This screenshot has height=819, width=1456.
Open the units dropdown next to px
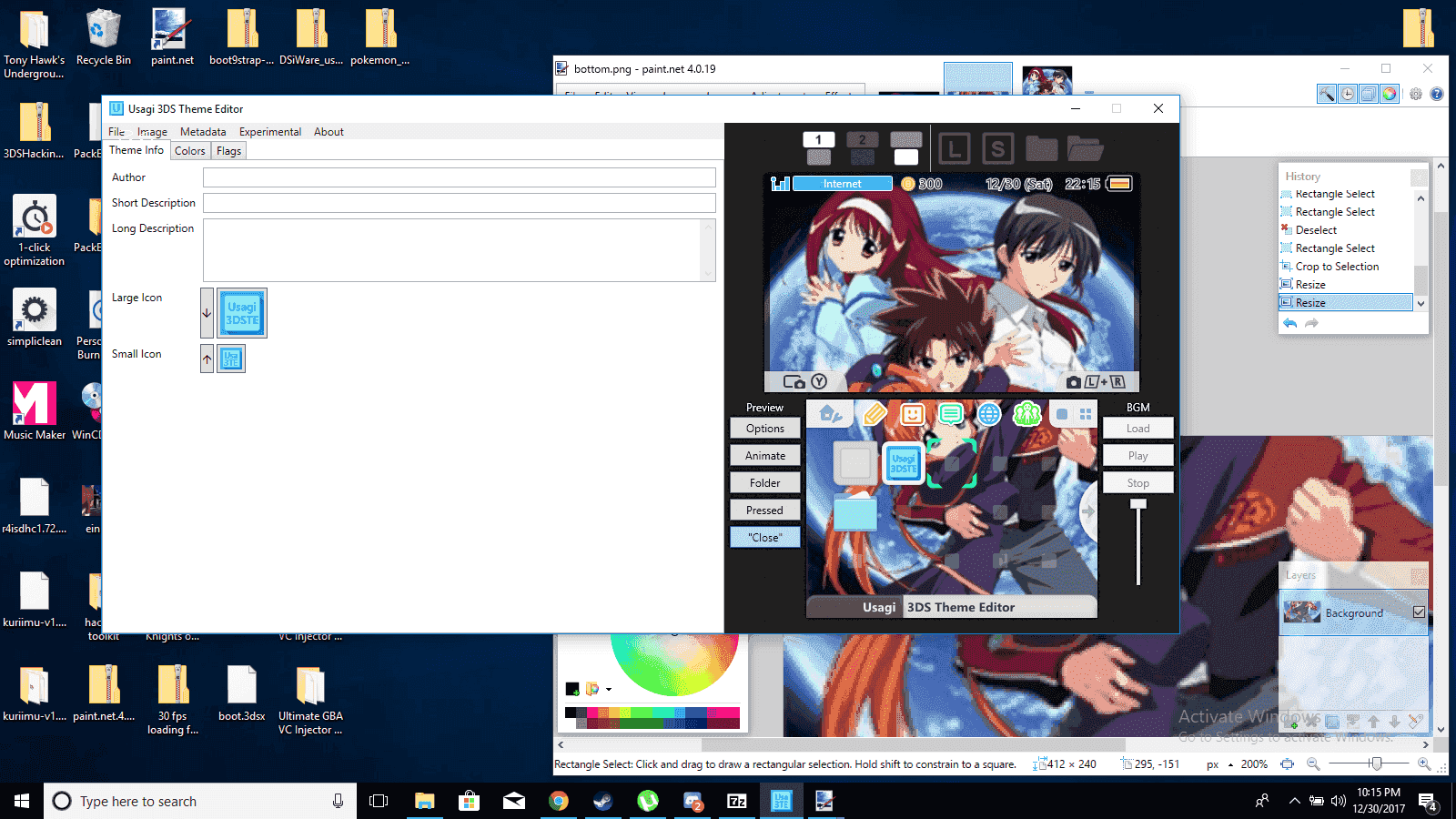pyautogui.click(x=1230, y=764)
